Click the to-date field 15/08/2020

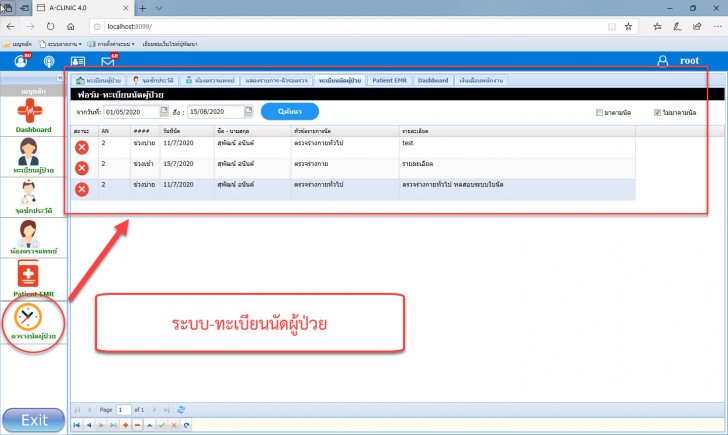point(216,111)
